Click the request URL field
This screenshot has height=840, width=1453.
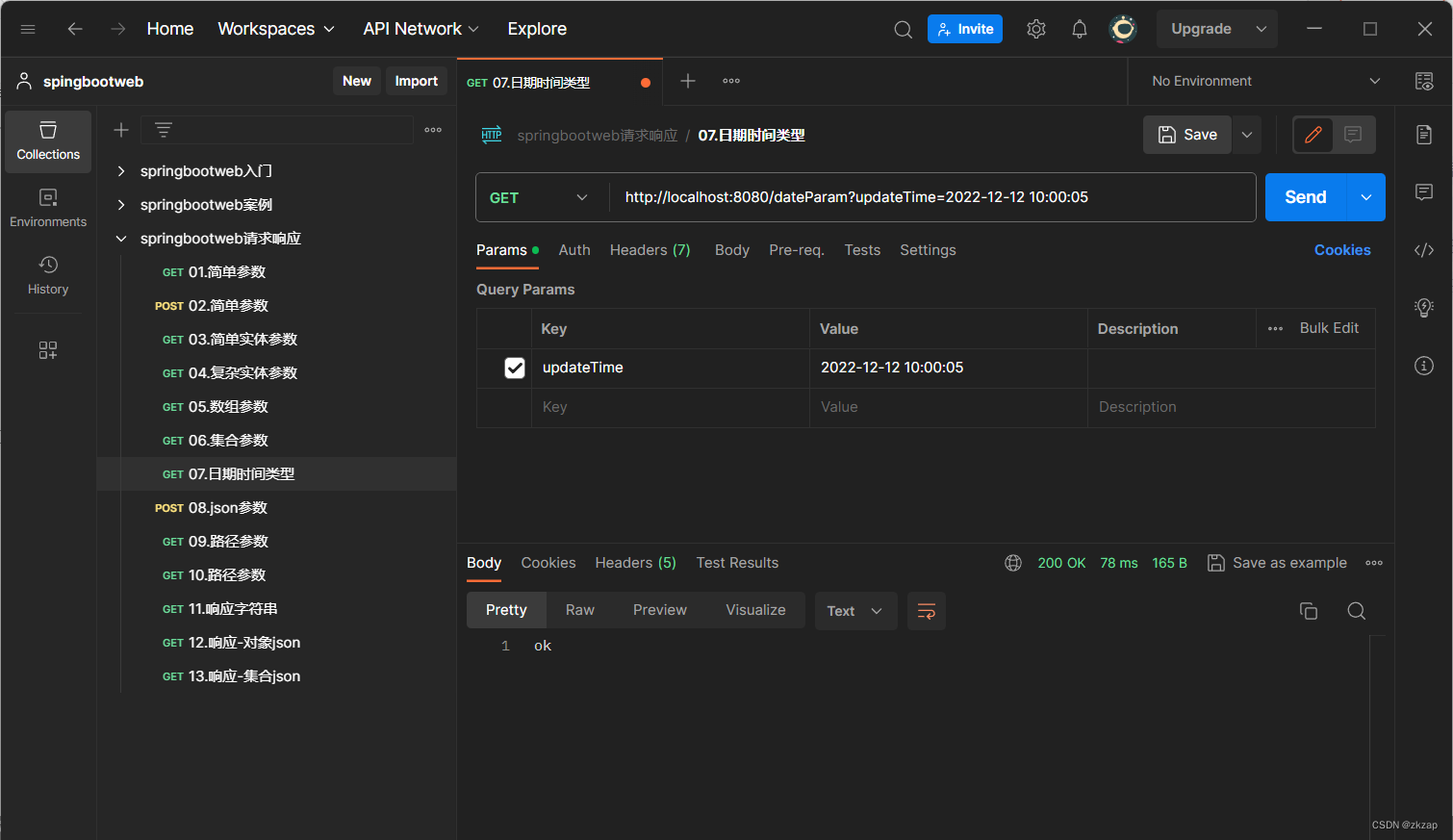[931, 197]
